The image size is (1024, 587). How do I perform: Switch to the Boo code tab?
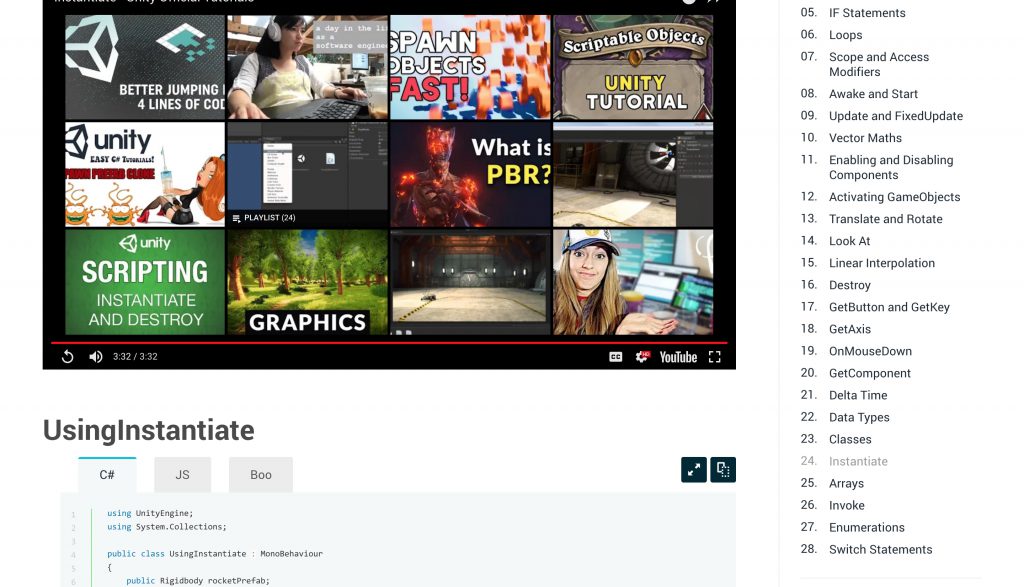coord(261,475)
